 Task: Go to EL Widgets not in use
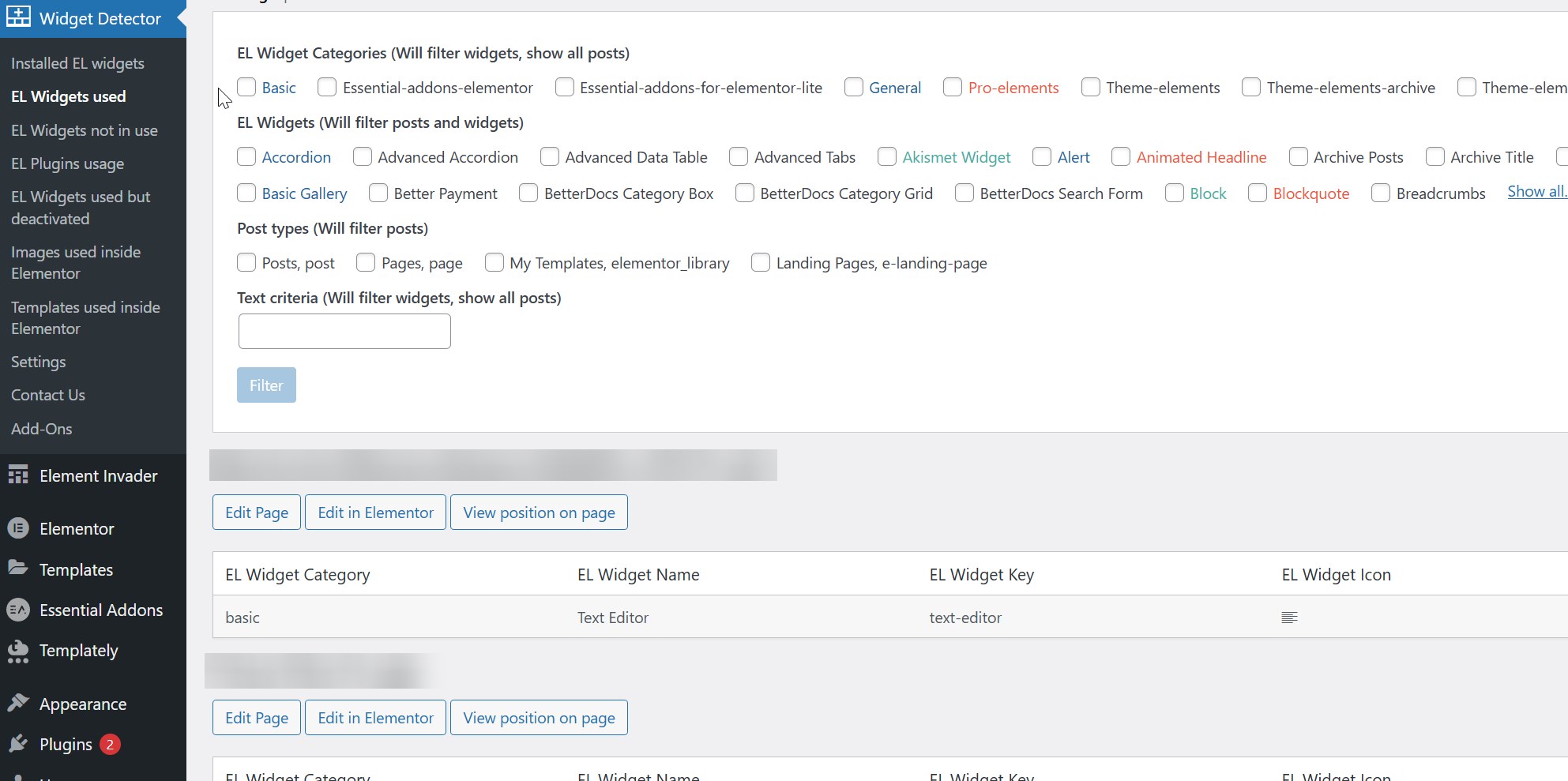(x=85, y=130)
